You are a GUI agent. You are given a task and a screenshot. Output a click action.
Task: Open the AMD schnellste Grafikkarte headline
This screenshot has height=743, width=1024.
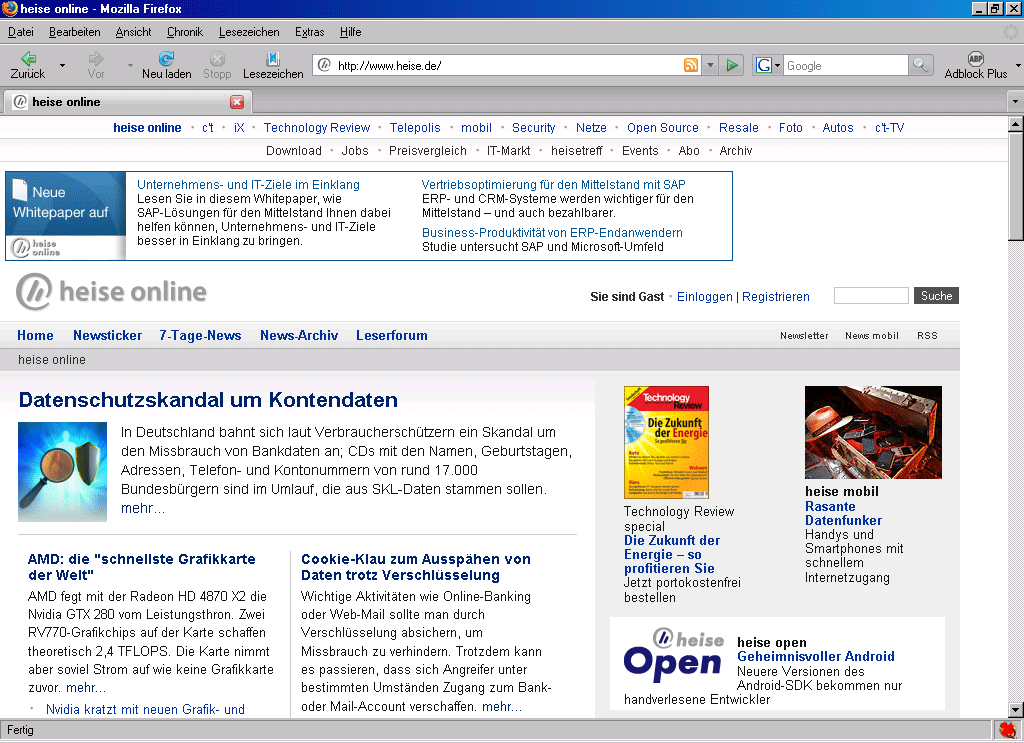[142, 567]
